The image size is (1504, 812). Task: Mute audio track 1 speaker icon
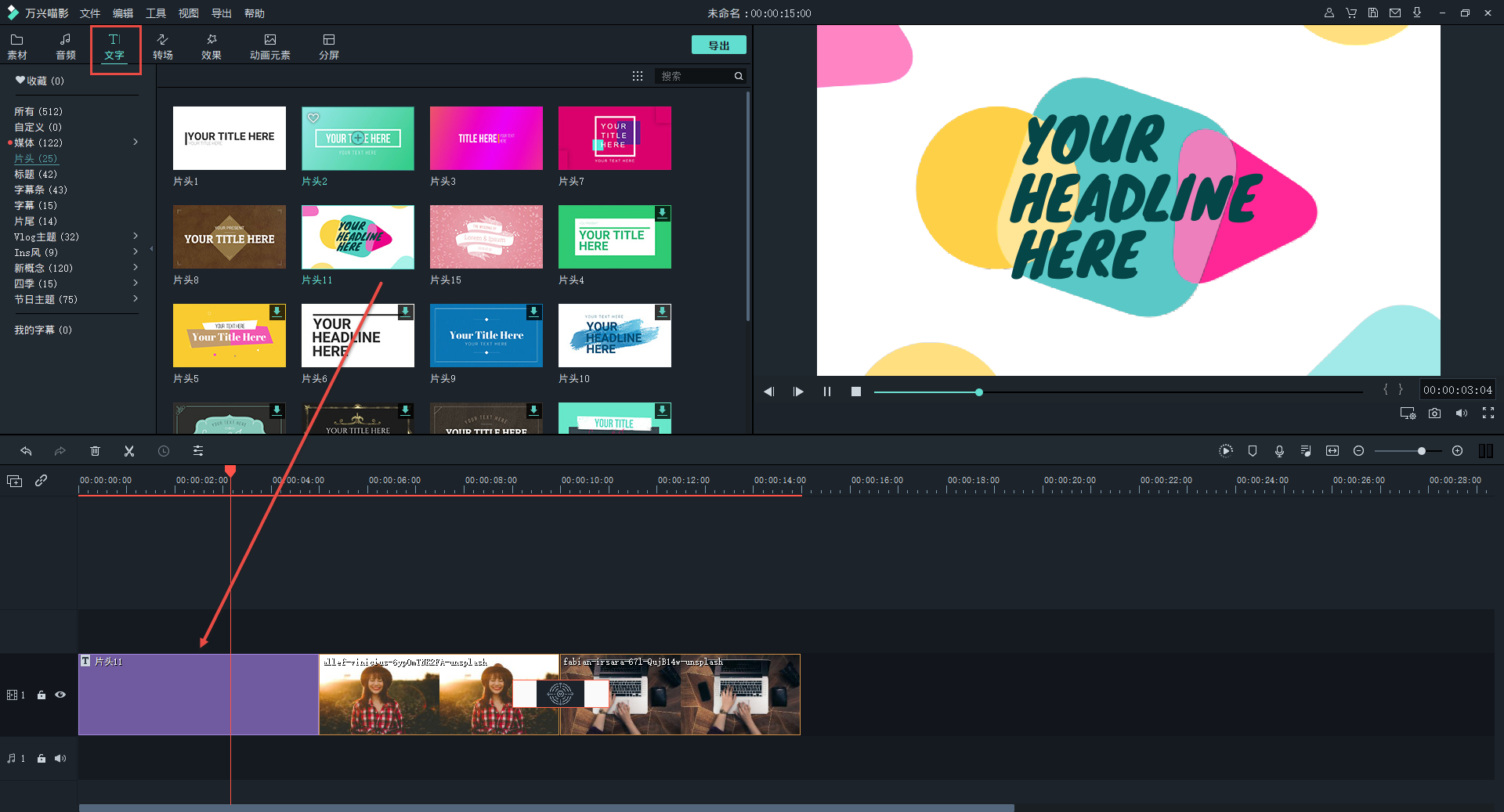pos(60,758)
